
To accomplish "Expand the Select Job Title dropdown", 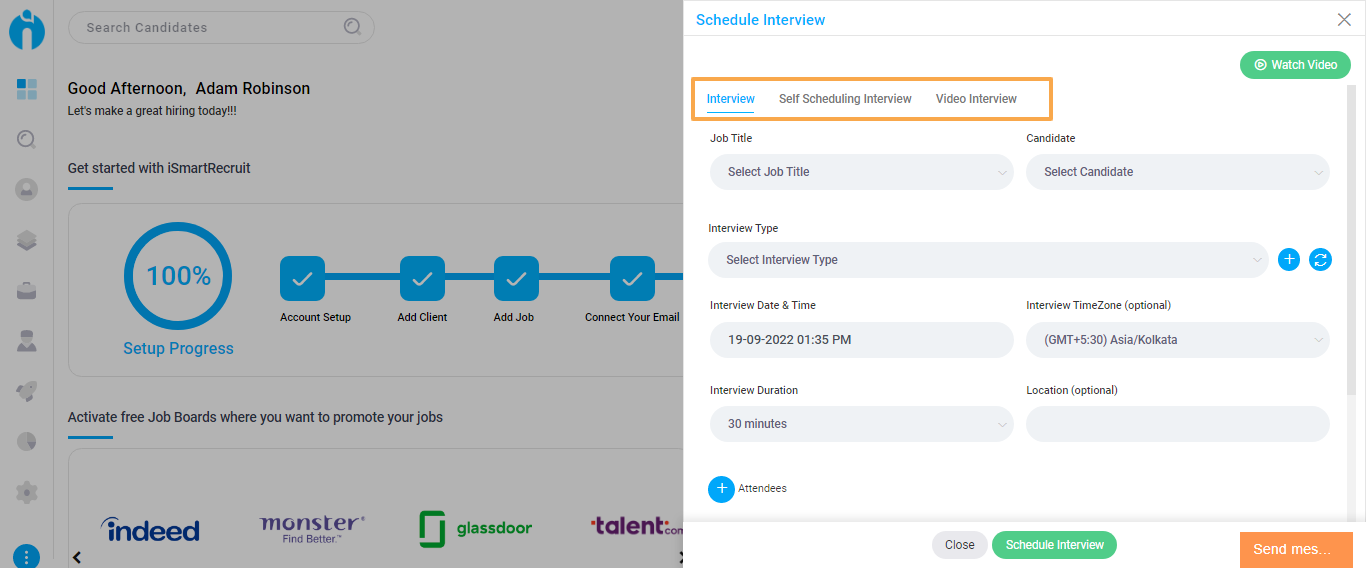I will (862, 172).
